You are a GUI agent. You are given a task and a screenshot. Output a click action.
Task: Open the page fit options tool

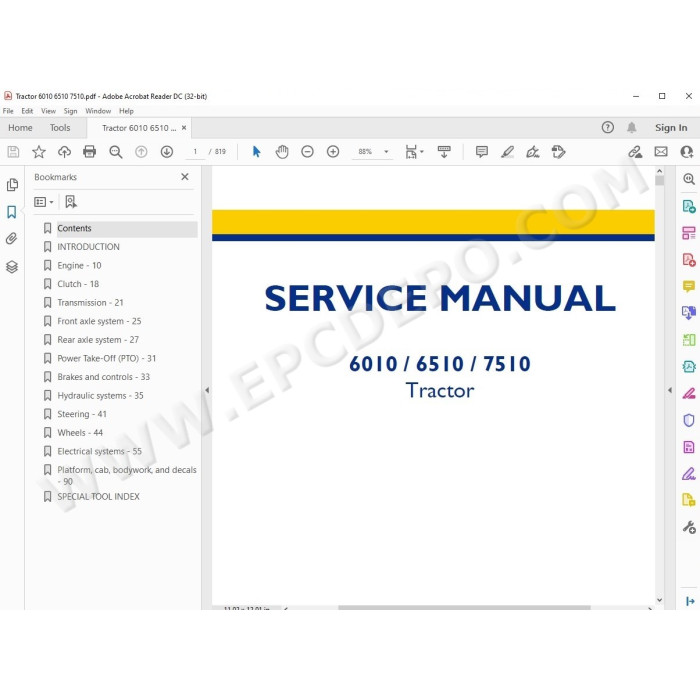pyautogui.click(x=414, y=152)
